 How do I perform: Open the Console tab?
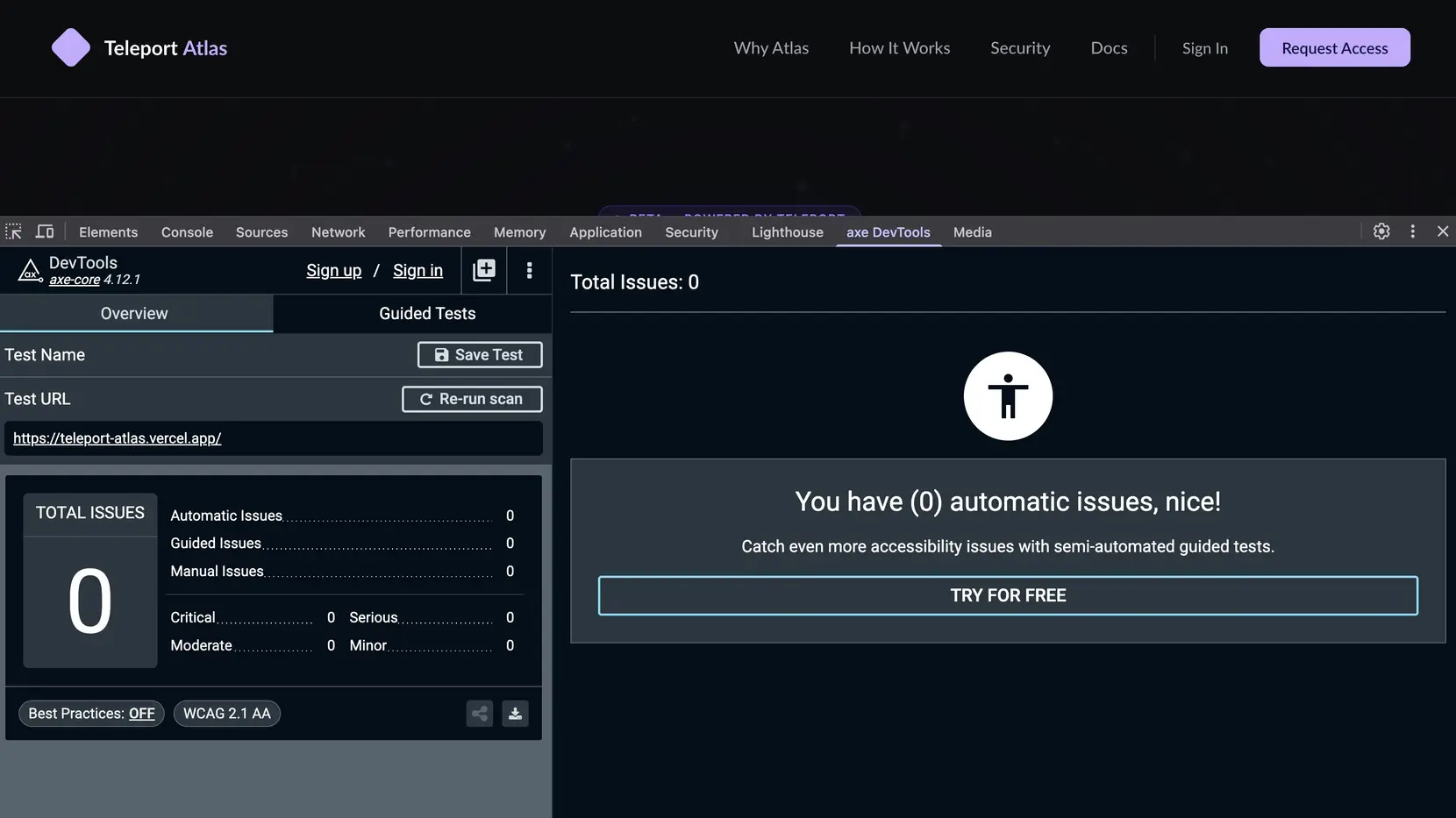[x=187, y=232]
